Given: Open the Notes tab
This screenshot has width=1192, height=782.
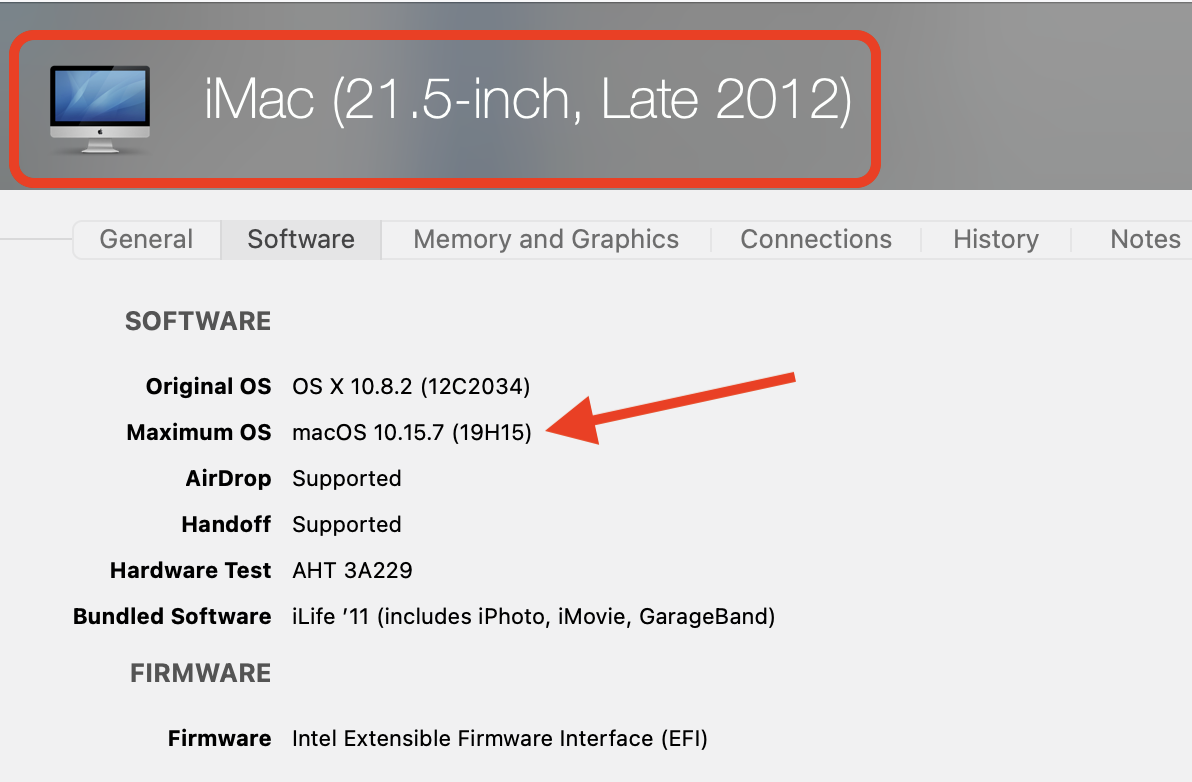Looking at the screenshot, I should tap(1145, 240).
